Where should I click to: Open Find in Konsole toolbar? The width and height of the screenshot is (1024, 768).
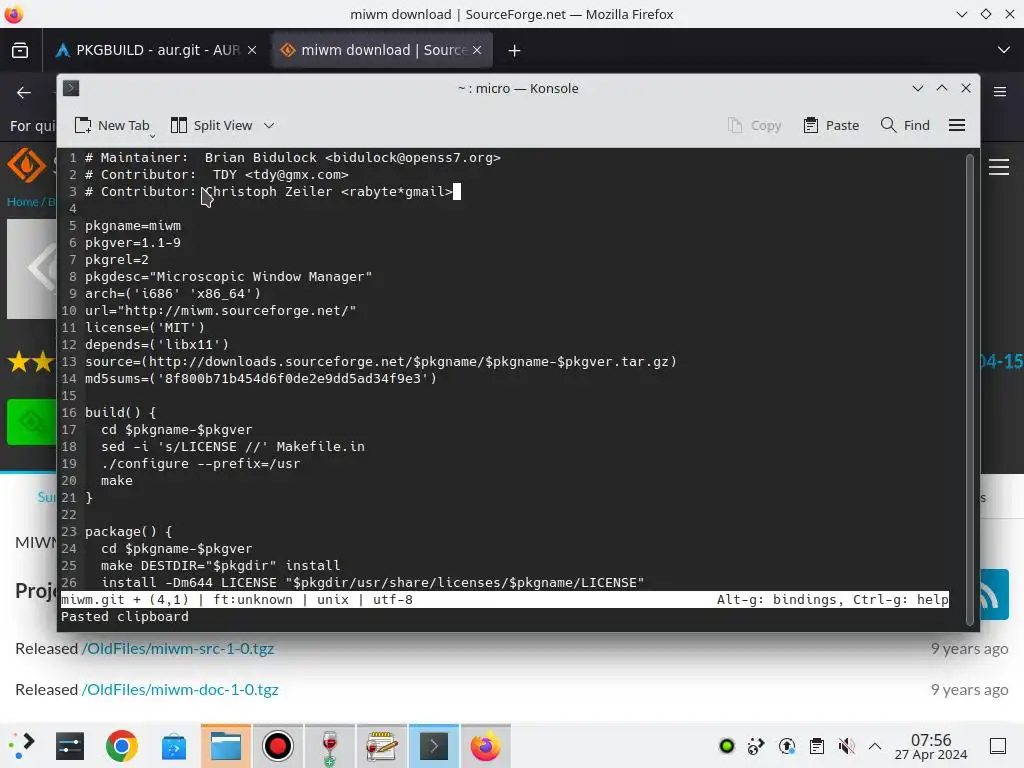tap(904, 125)
